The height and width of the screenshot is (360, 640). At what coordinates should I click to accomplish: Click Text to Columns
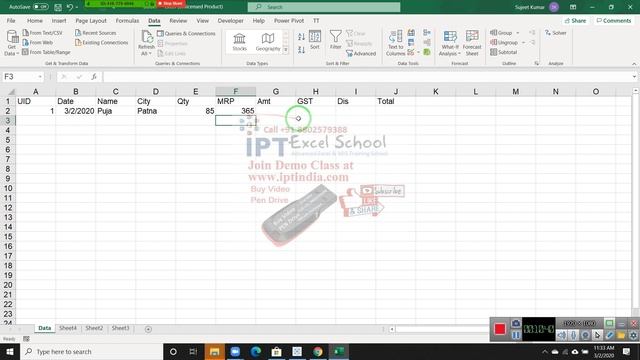coord(395,43)
